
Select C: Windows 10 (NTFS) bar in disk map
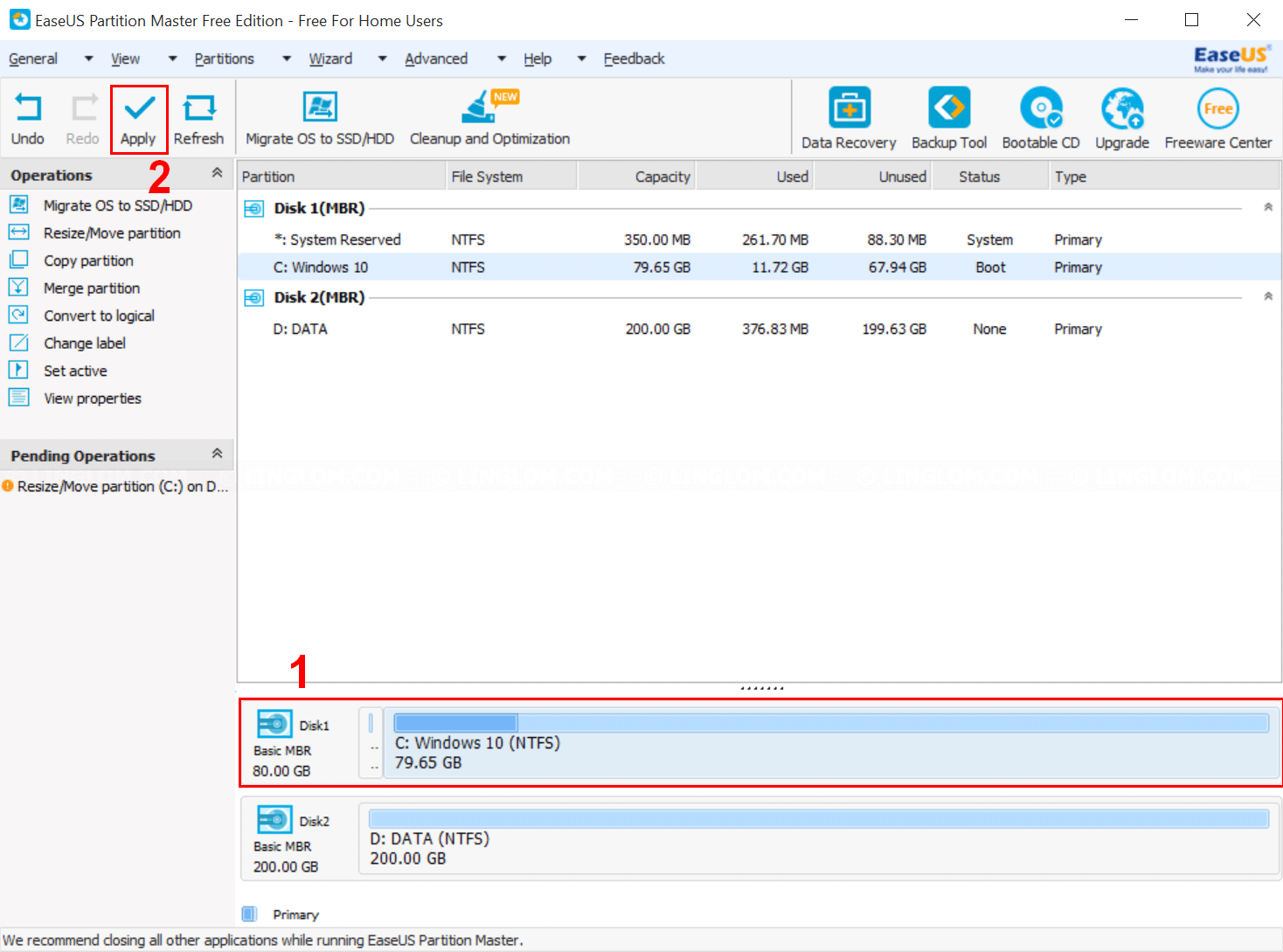coord(830,743)
